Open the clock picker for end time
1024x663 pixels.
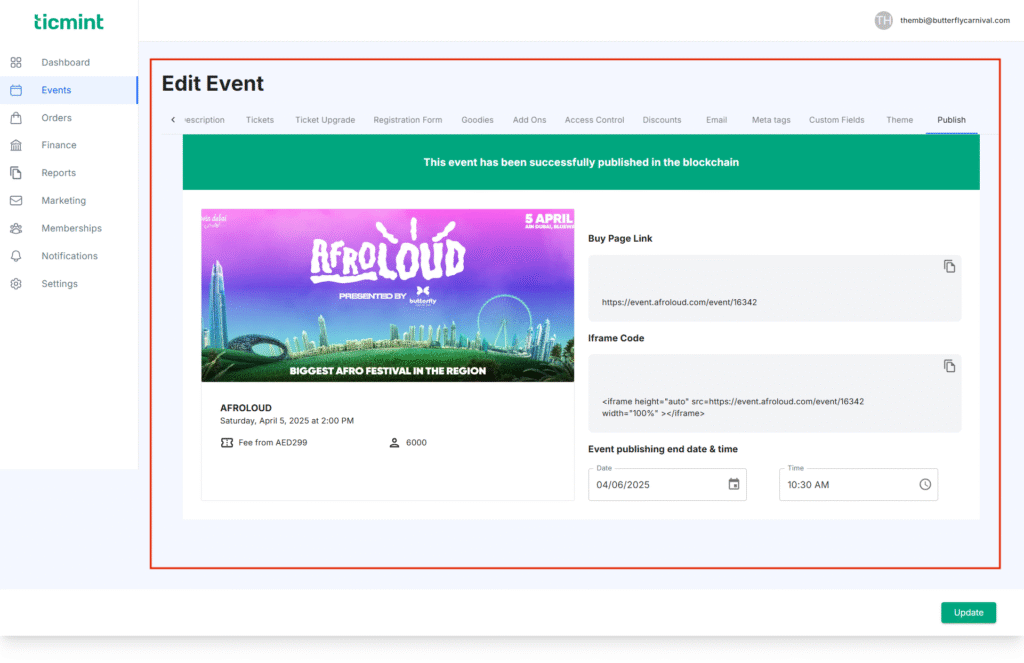(925, 484)
